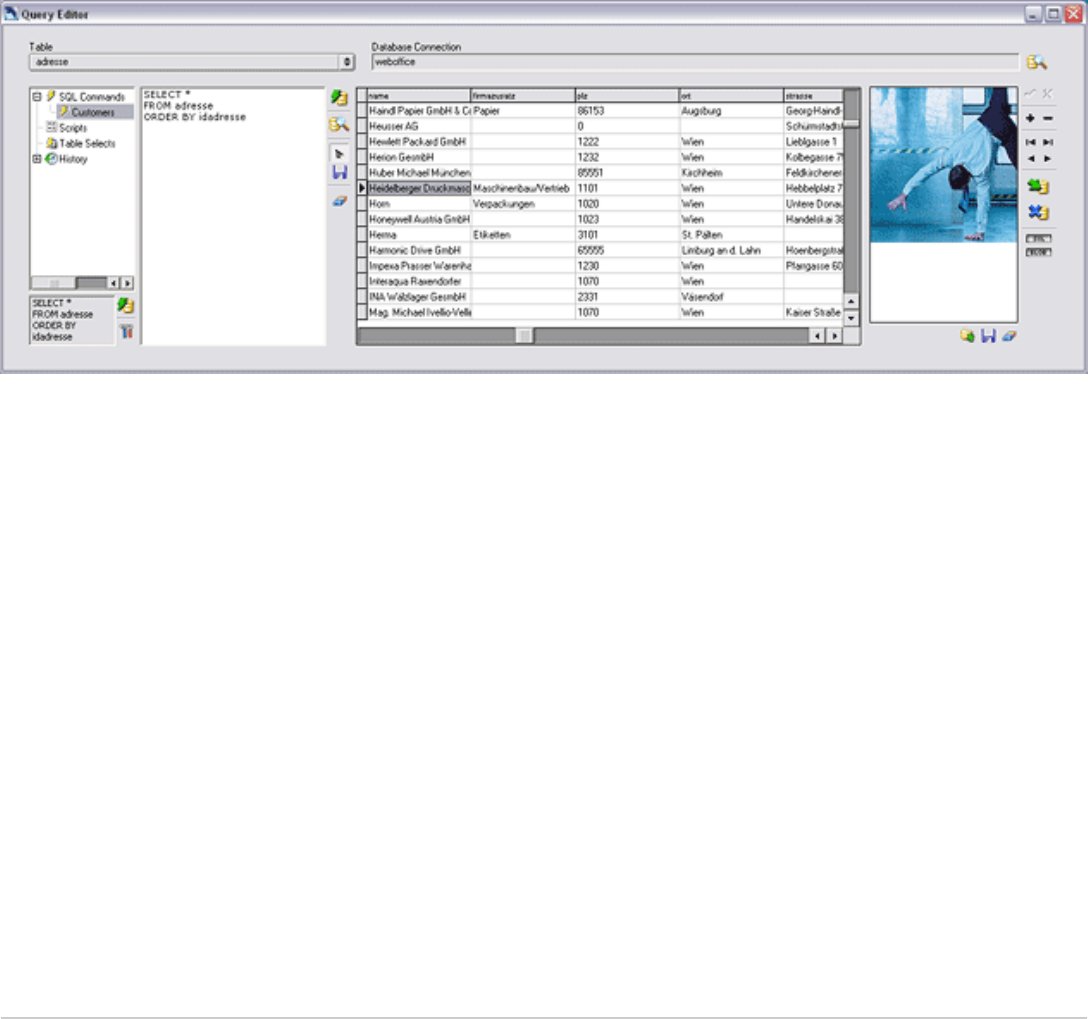Load an image with the folder icon below the picture

(x=967, y=336)
